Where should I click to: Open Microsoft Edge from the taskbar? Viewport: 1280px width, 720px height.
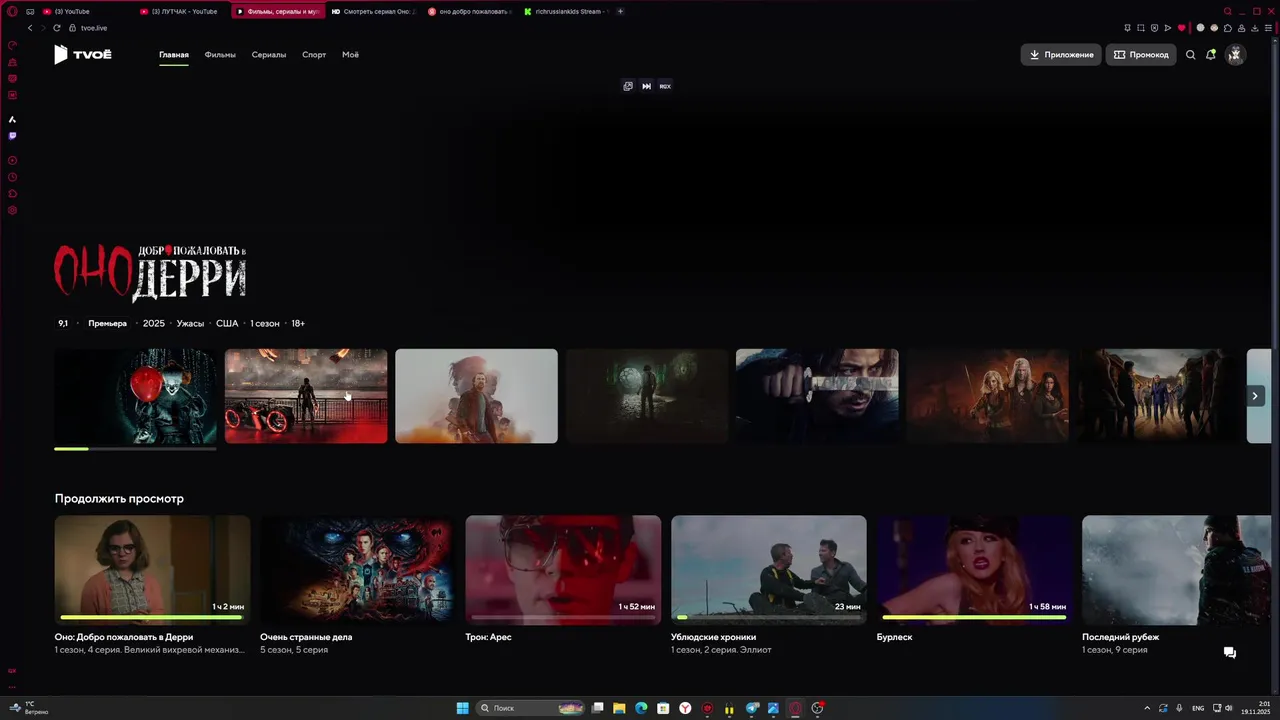click(x=641, y=708)
